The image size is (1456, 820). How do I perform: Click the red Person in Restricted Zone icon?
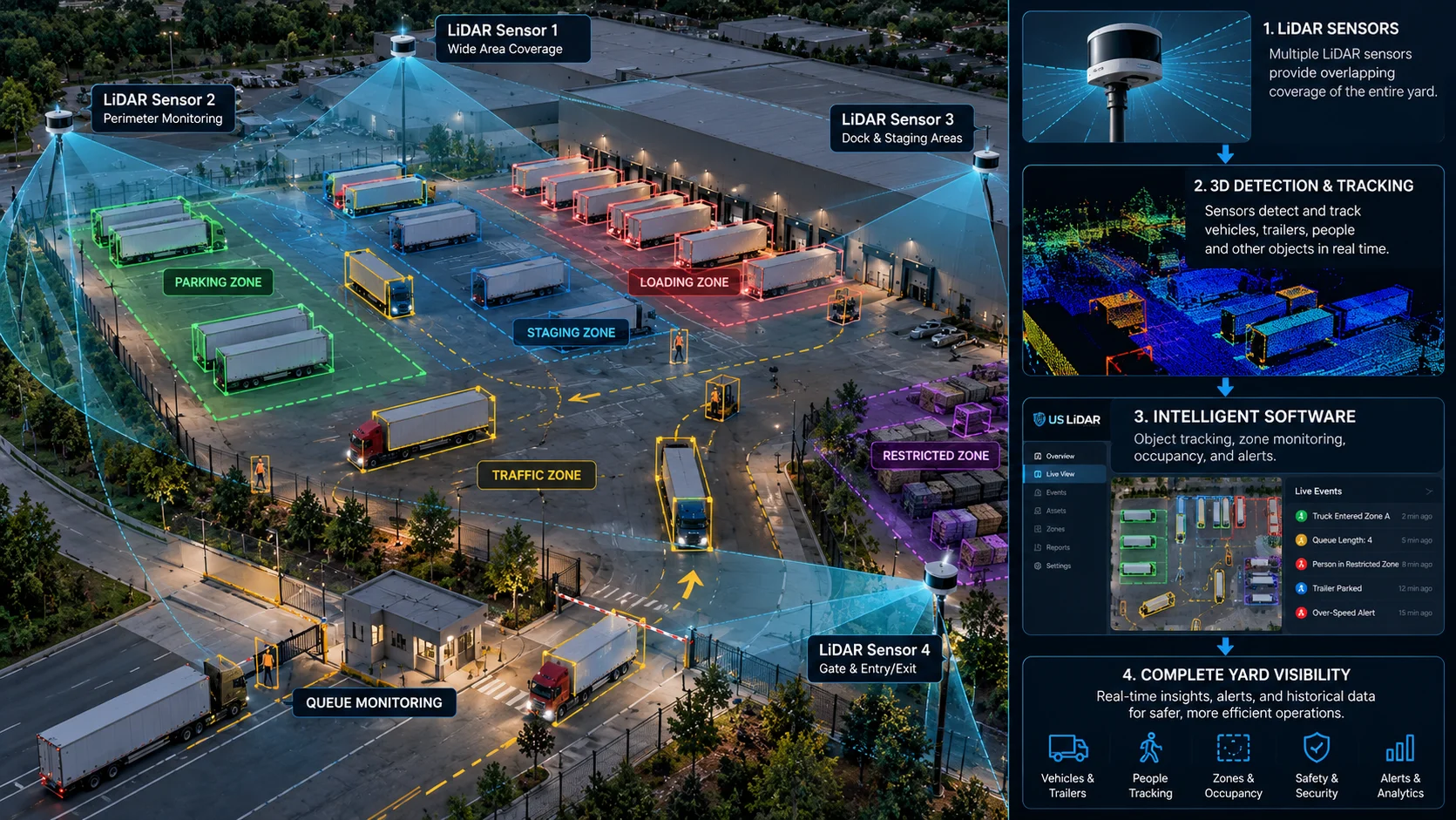1301,565
